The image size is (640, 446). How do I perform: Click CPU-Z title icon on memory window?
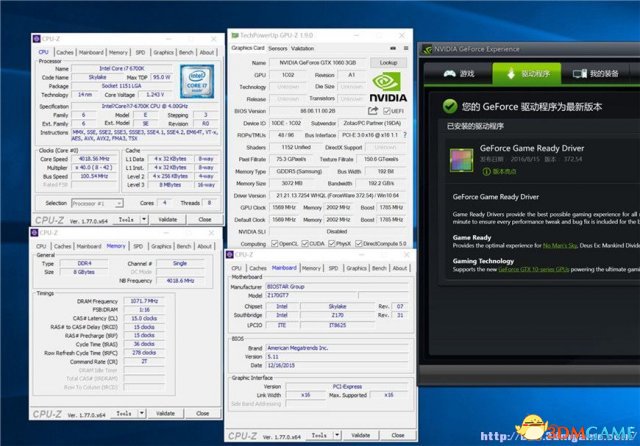34,233
